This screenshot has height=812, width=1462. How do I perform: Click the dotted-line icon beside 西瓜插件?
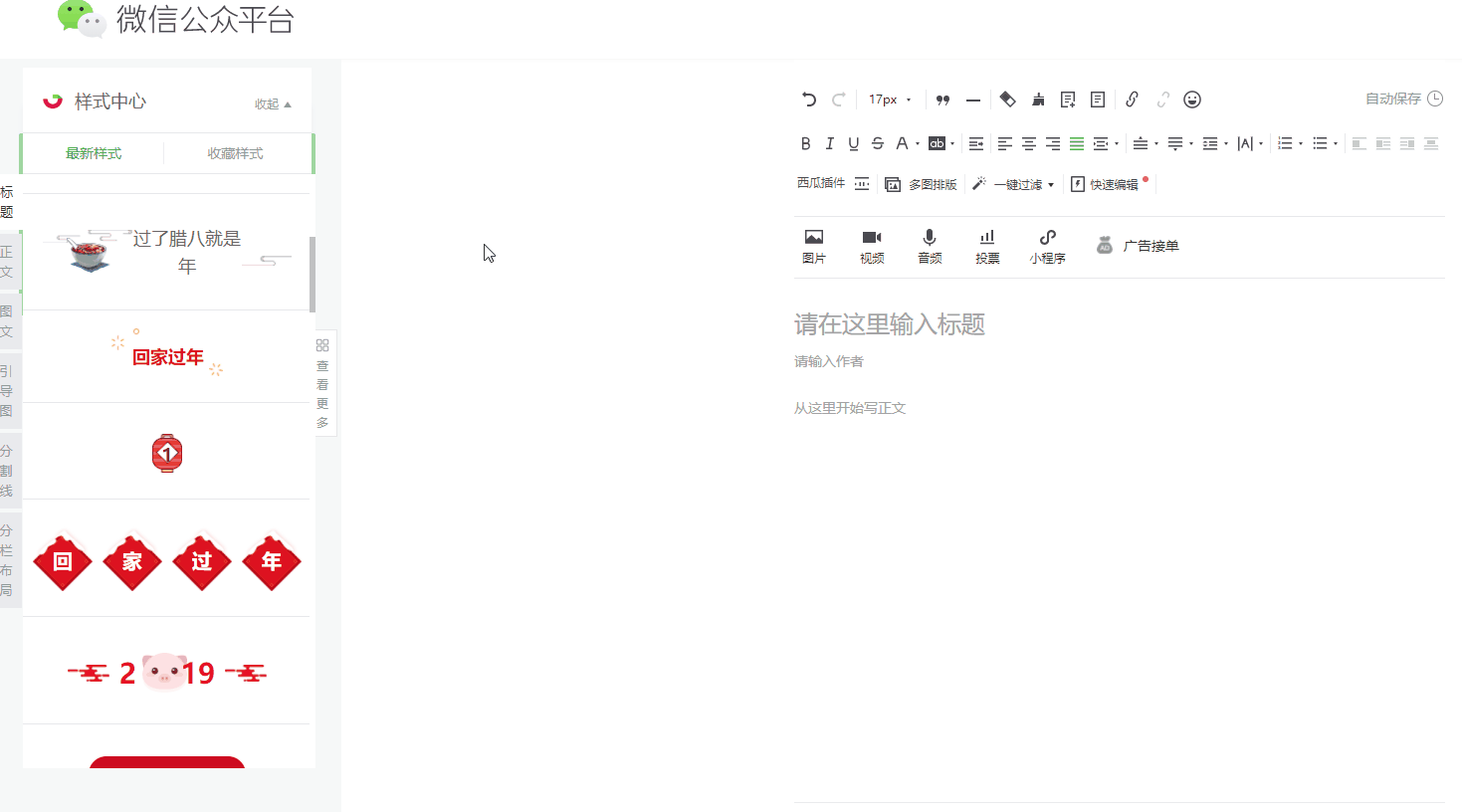(862, 184)
